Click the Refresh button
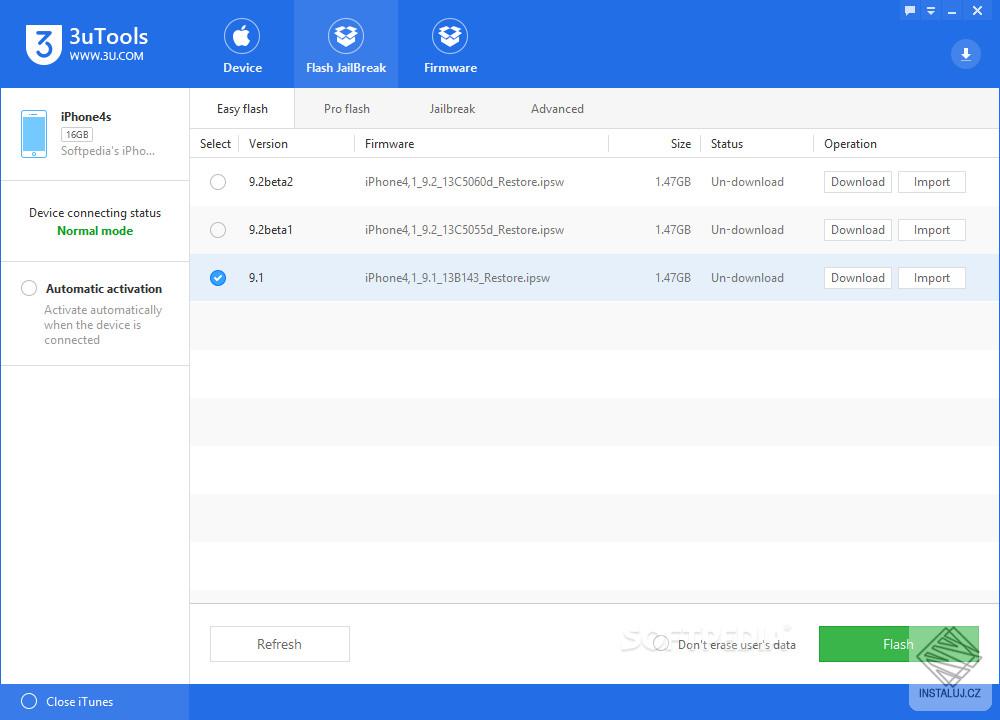Viewport: 1000px width, 720px height. pos(279,644)
